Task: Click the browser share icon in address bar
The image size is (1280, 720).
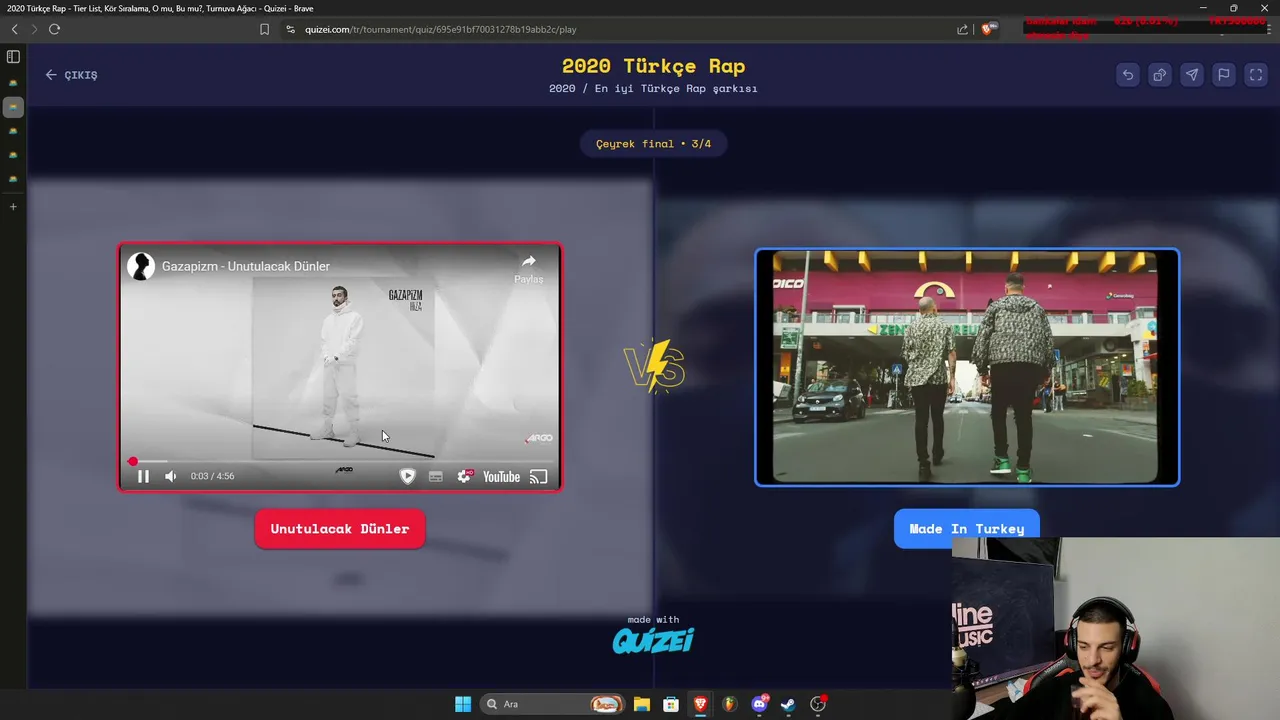Action: (x=962, y=29)
